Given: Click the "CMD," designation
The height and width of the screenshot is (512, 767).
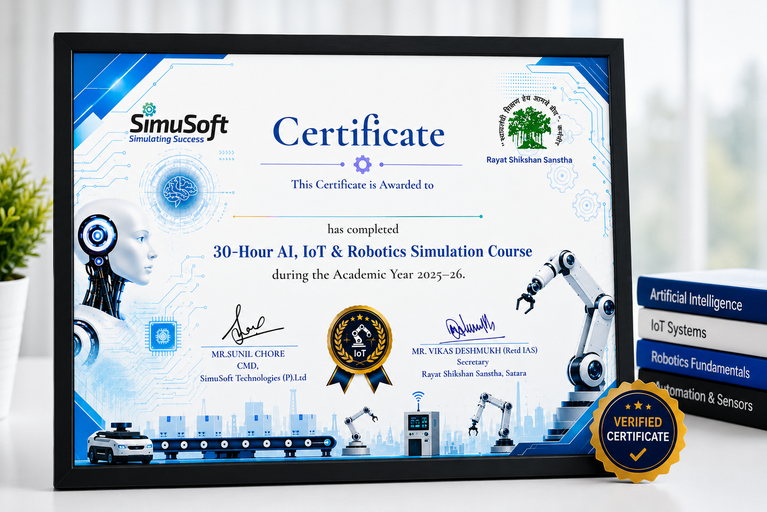Looking at the screenshot, I should click(248, 366).
